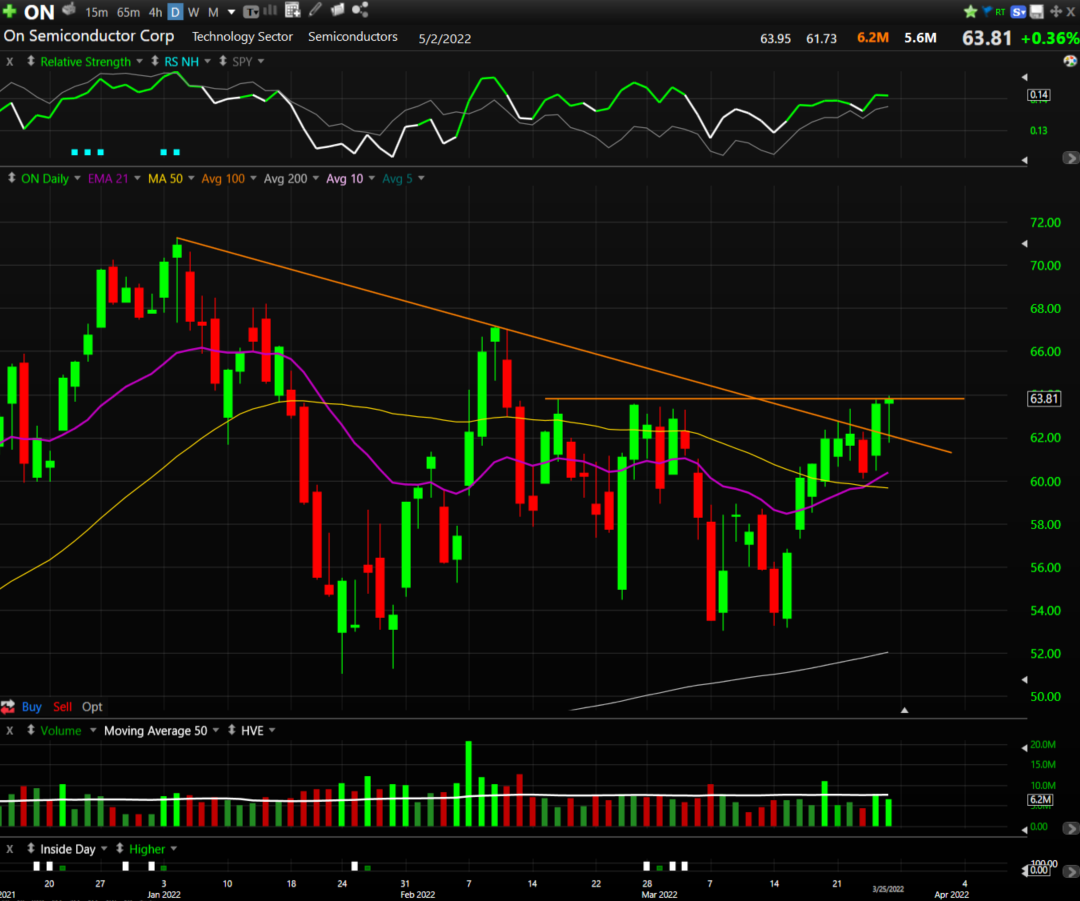Switch to W weekly timeframe
This screenshot has width=1080, height=901.
[194, 12]
